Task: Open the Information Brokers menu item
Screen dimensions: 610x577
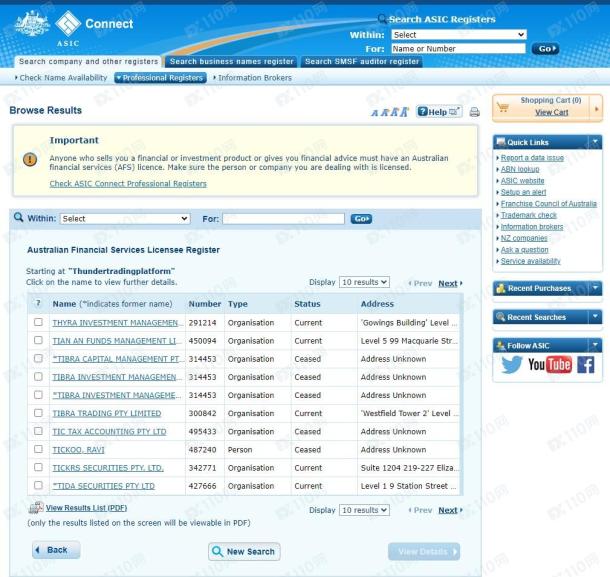Action: pos(253,78)
